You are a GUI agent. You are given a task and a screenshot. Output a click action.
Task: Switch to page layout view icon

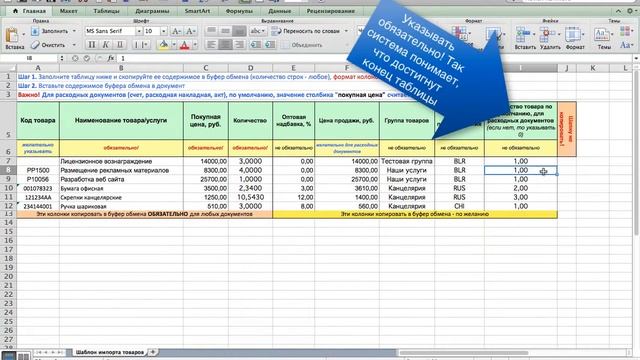tap(23, 356)
